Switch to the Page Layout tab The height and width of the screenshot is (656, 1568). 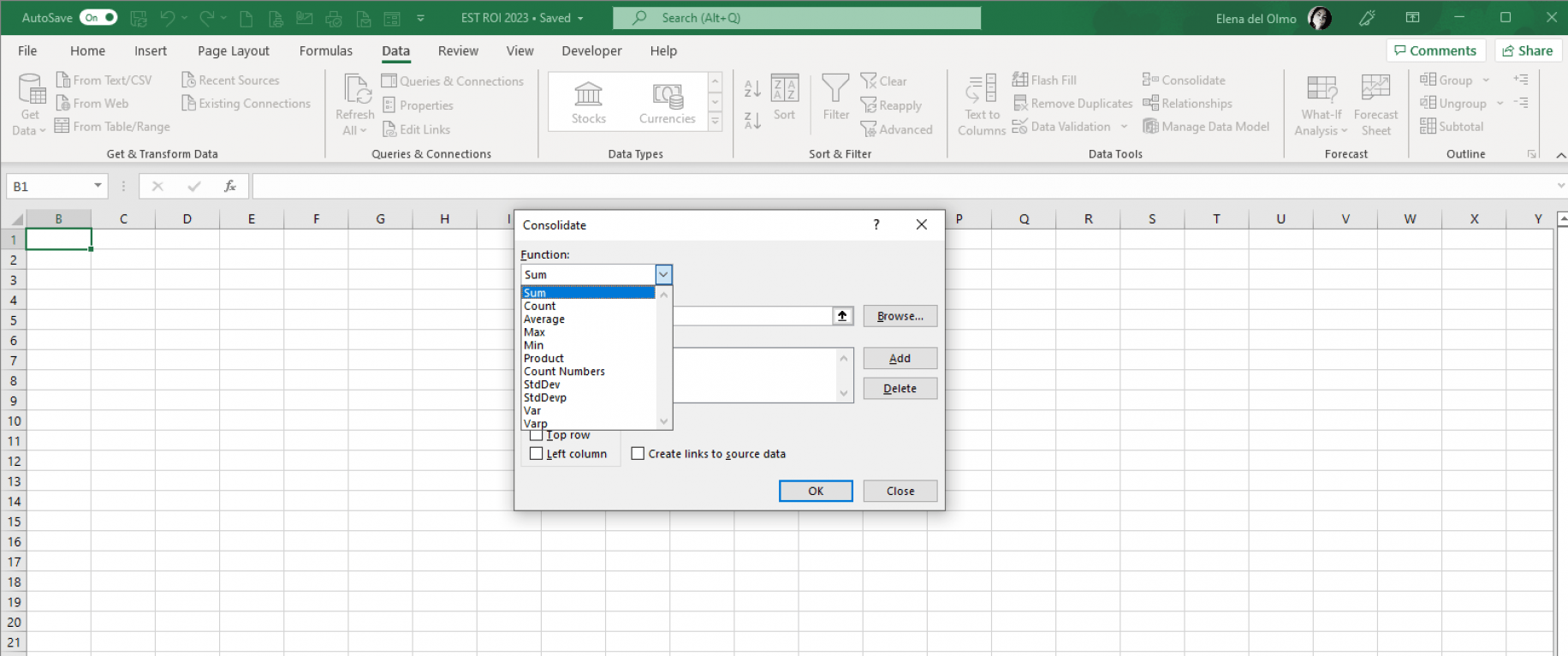(x=233, y=51)
